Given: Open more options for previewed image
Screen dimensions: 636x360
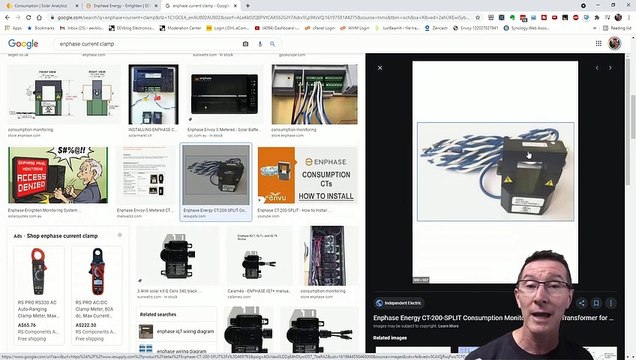Looking at the screenshot, I should pyautogui.click(x=611, y=303).
